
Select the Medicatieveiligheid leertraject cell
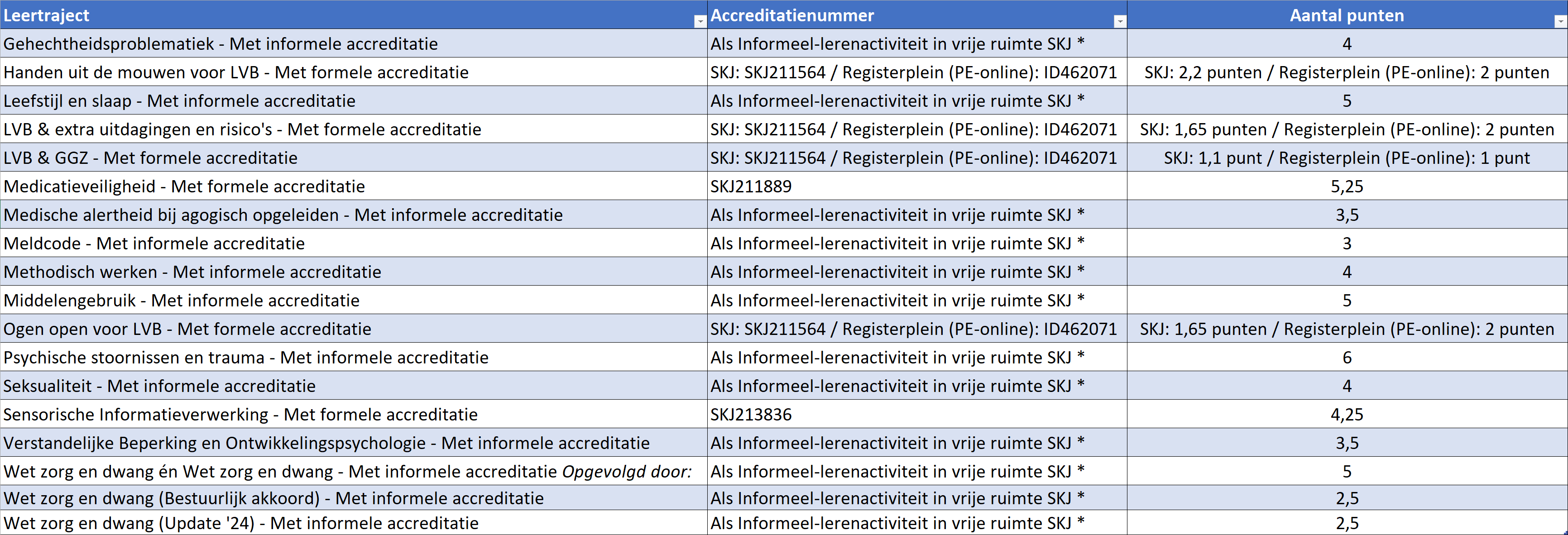point(354,186)
